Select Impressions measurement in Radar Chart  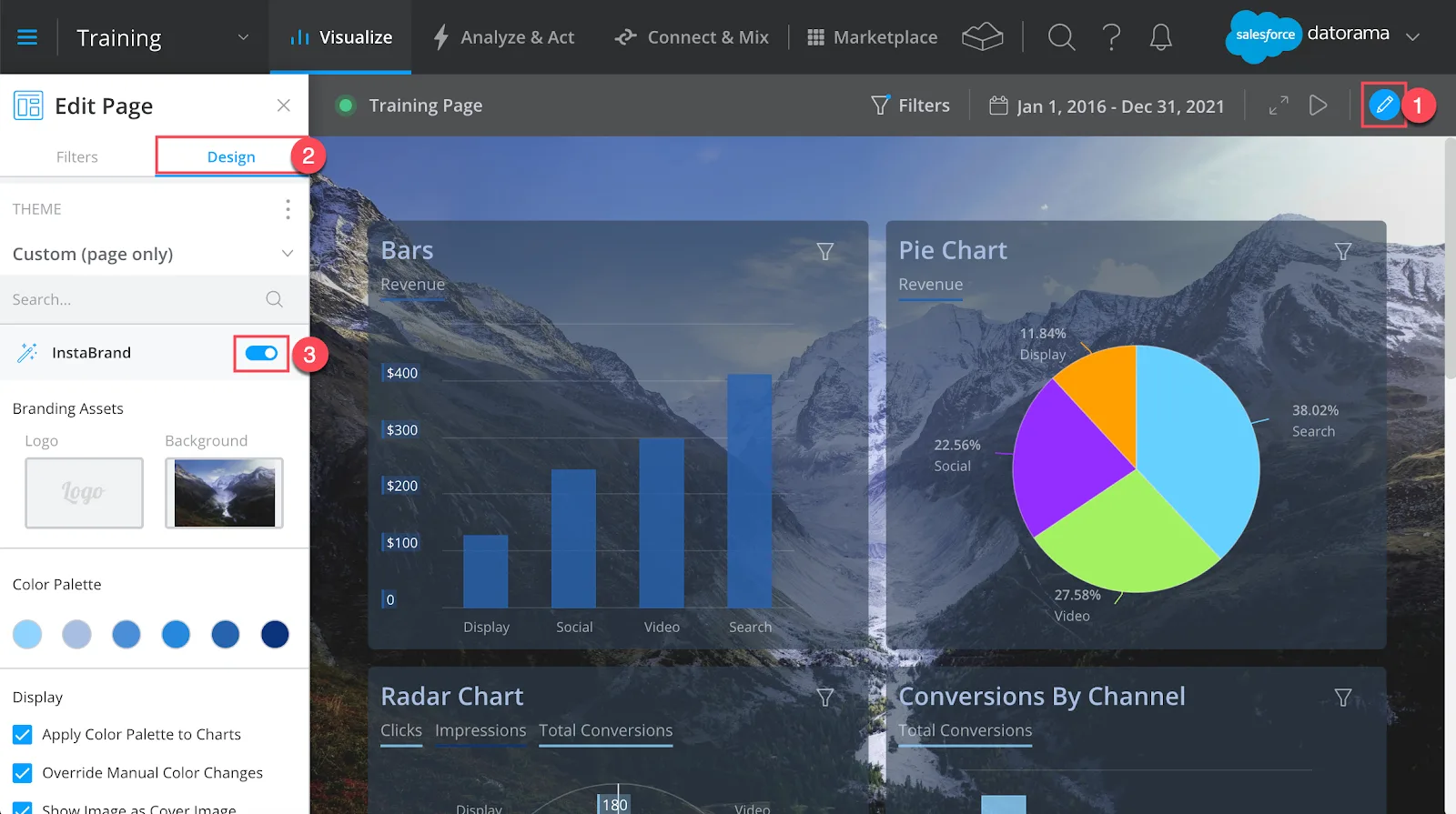coord(480,730)
